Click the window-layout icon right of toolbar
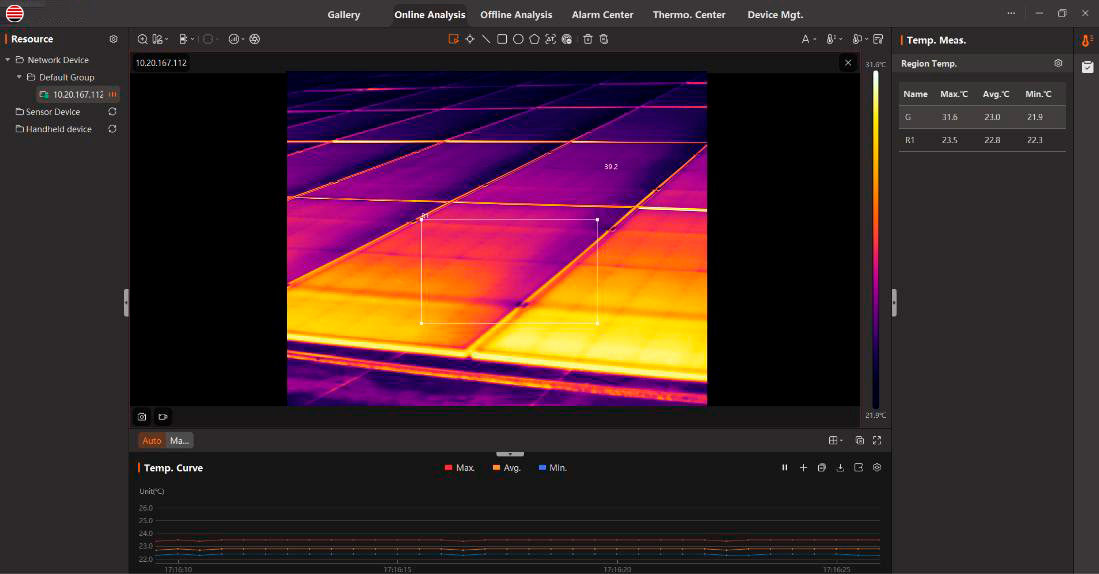This screenshot has height=574, width=1099. (878, 39)
